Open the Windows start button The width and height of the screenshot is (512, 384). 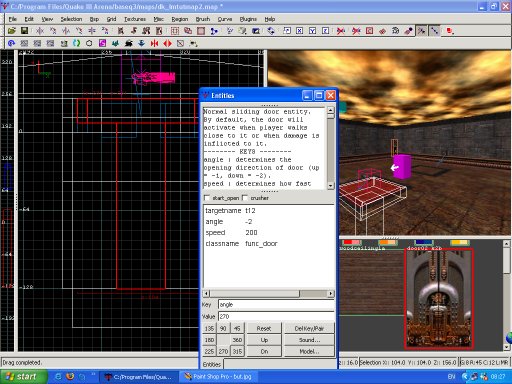(23, 377)
